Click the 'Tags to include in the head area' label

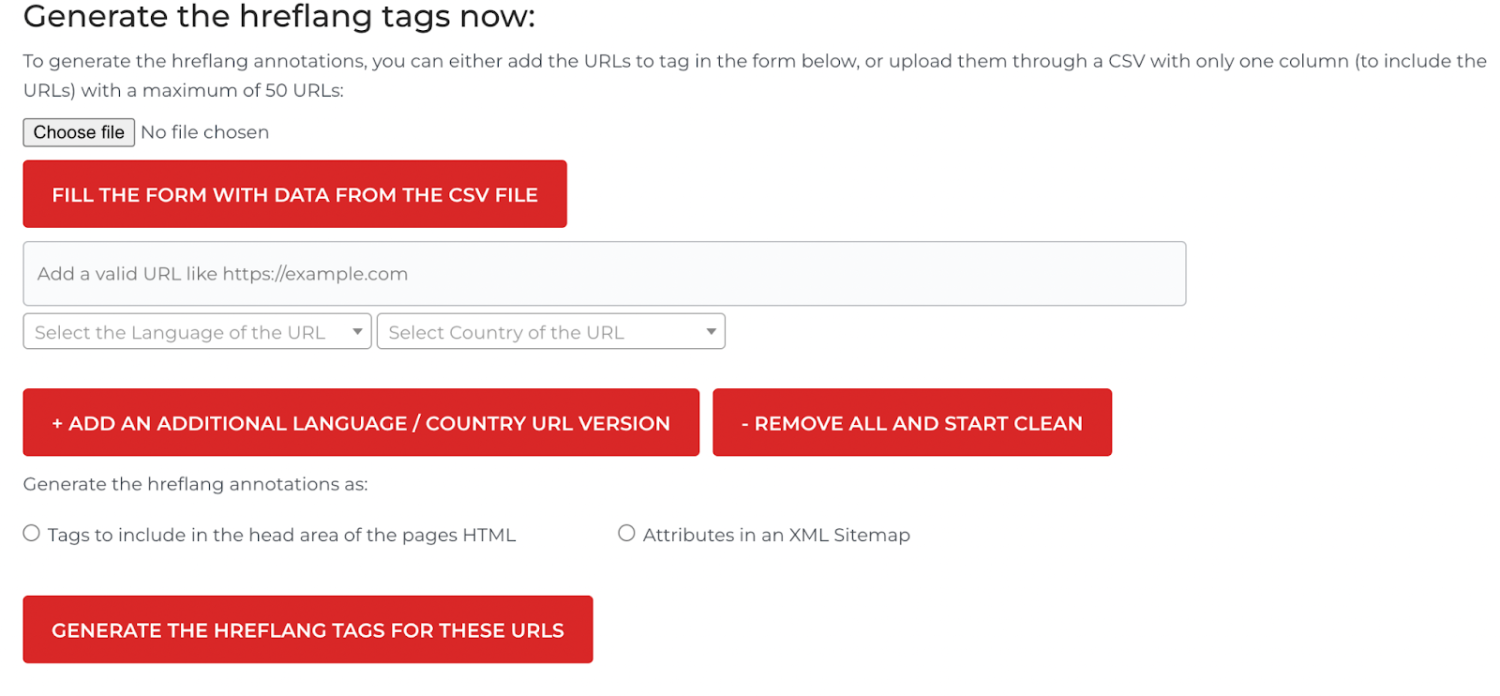click(281, 535)
